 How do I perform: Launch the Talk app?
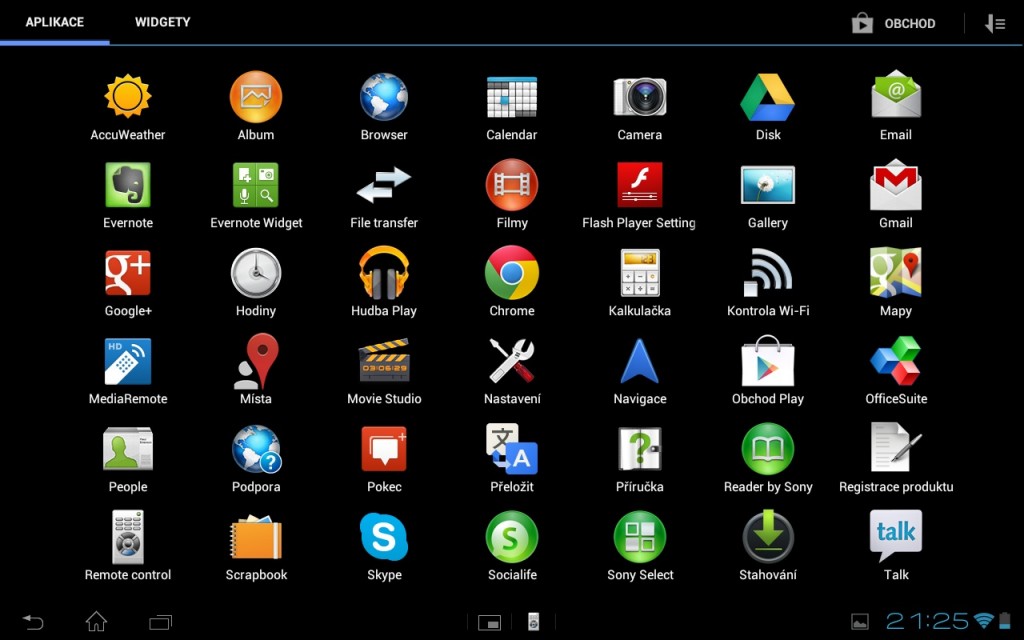click(x=896, y=536)
